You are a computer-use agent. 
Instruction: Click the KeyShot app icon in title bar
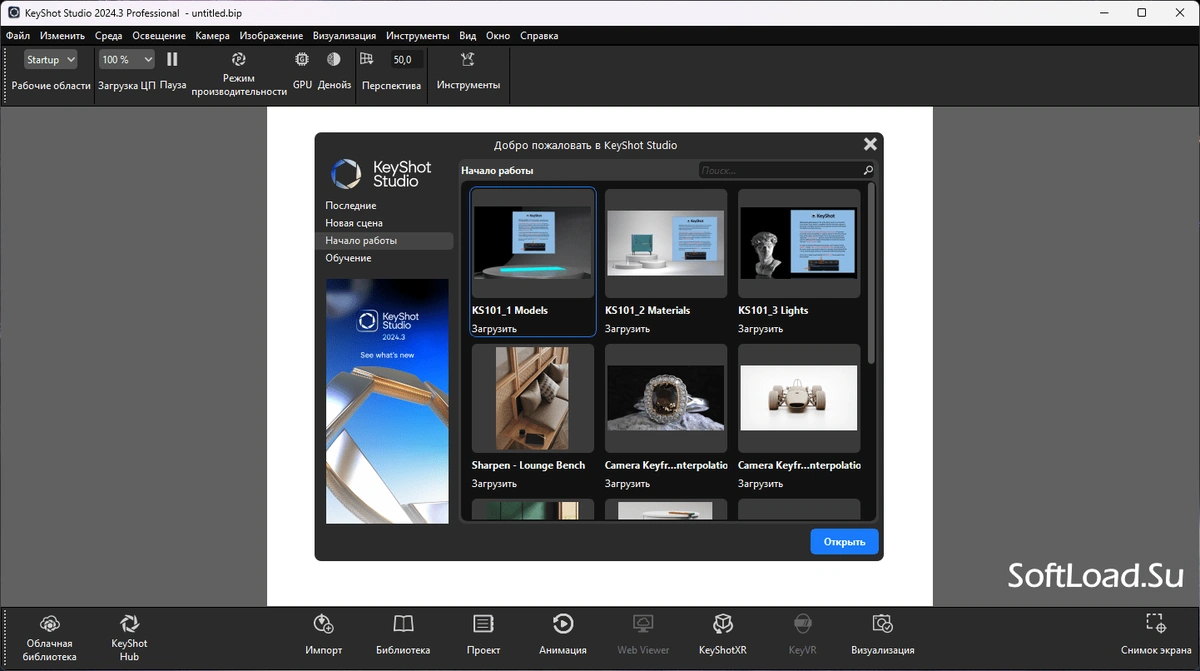14,13
